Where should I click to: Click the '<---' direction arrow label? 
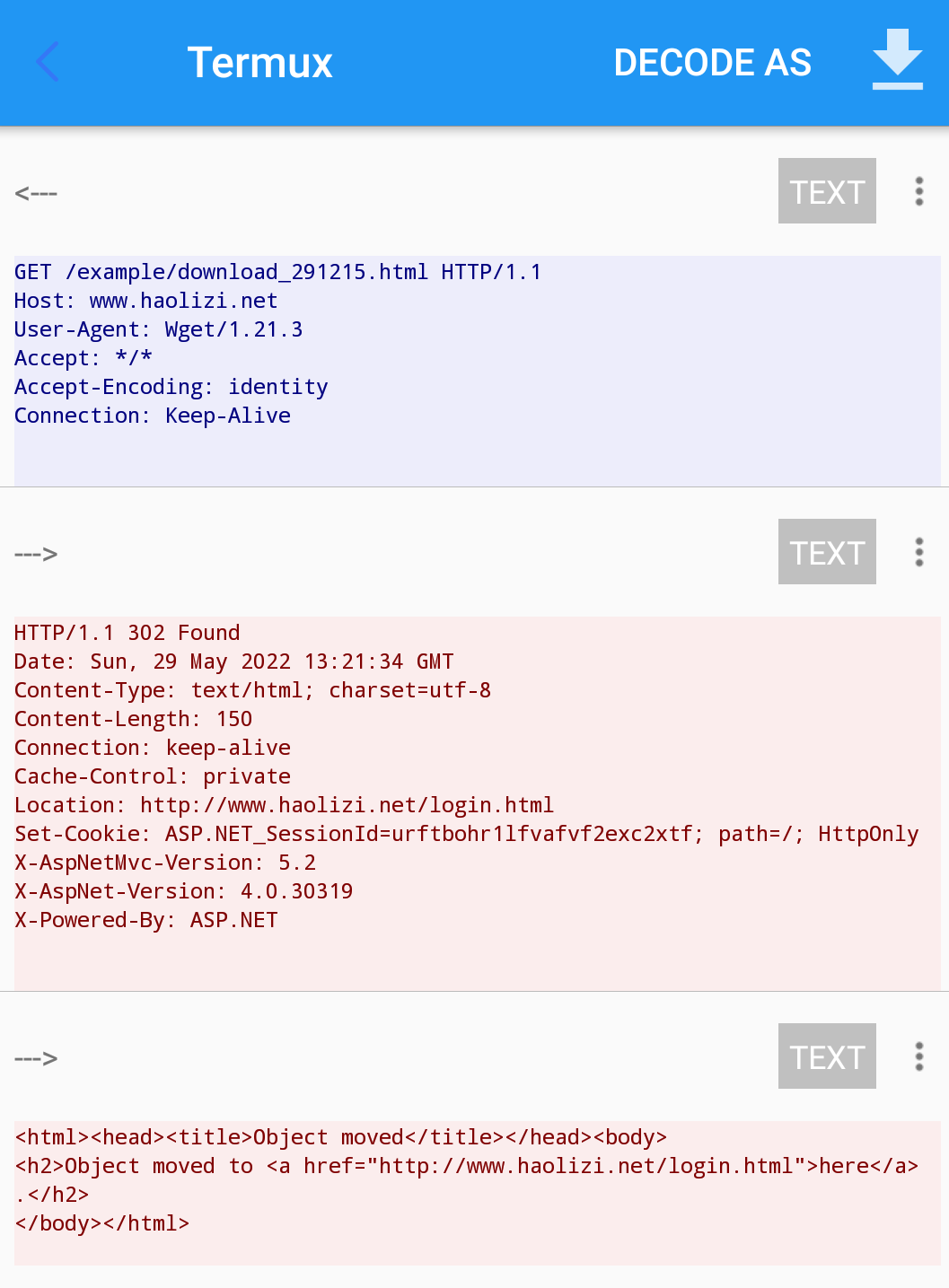pos(36,193)
